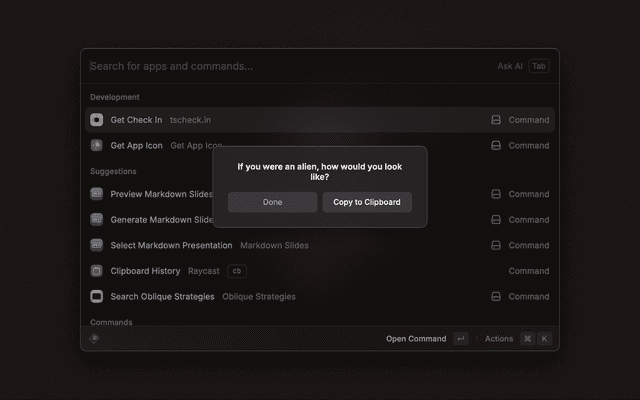Click the Tab key hint beside Ask AI
The image size is (640, 400).
tap(539, 66)
